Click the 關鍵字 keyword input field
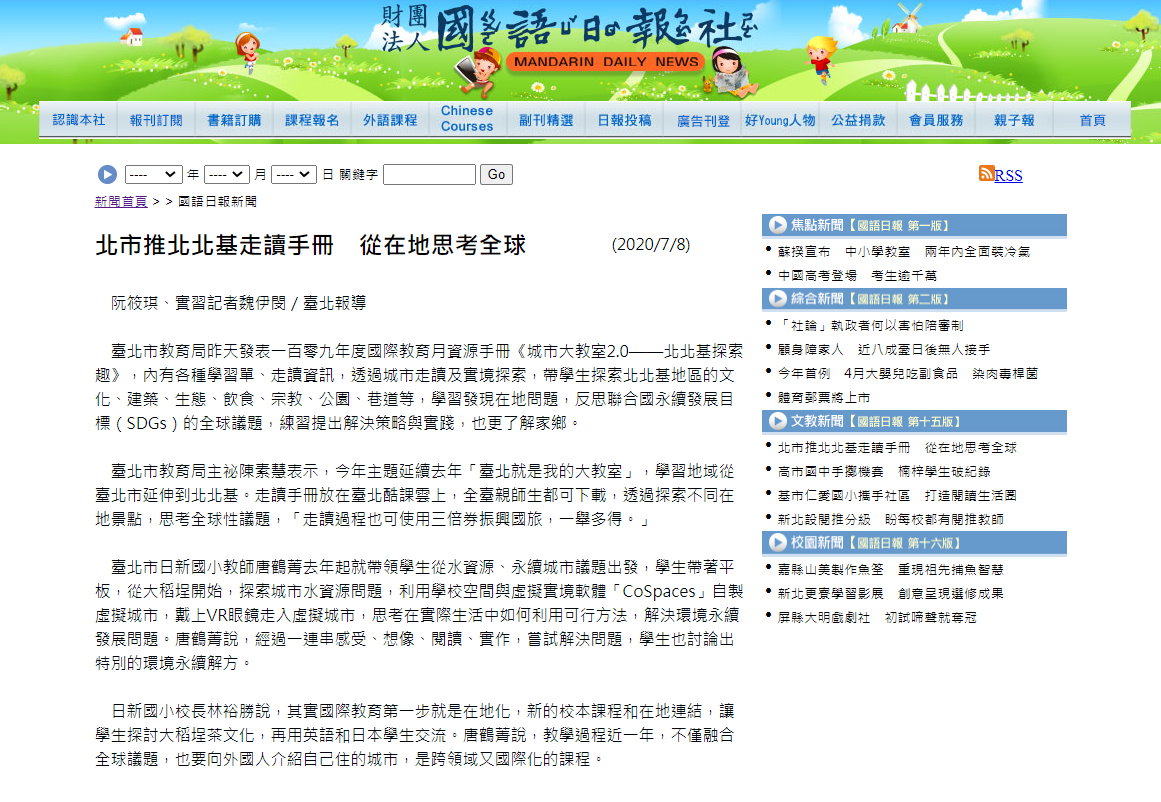 [428, 174]
